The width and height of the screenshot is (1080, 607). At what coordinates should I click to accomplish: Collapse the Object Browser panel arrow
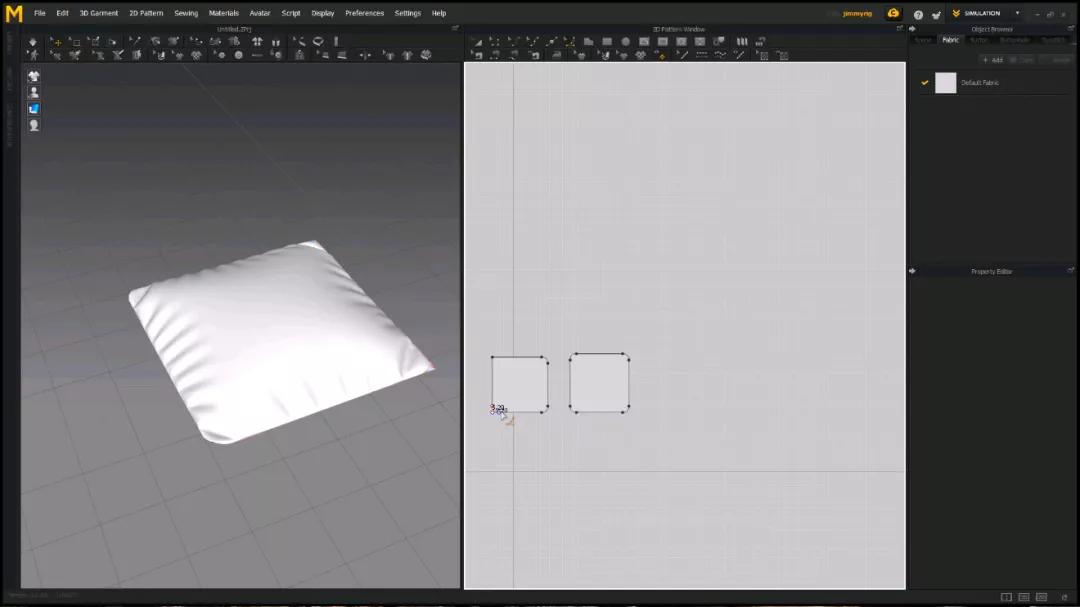(x=912, y=29)
